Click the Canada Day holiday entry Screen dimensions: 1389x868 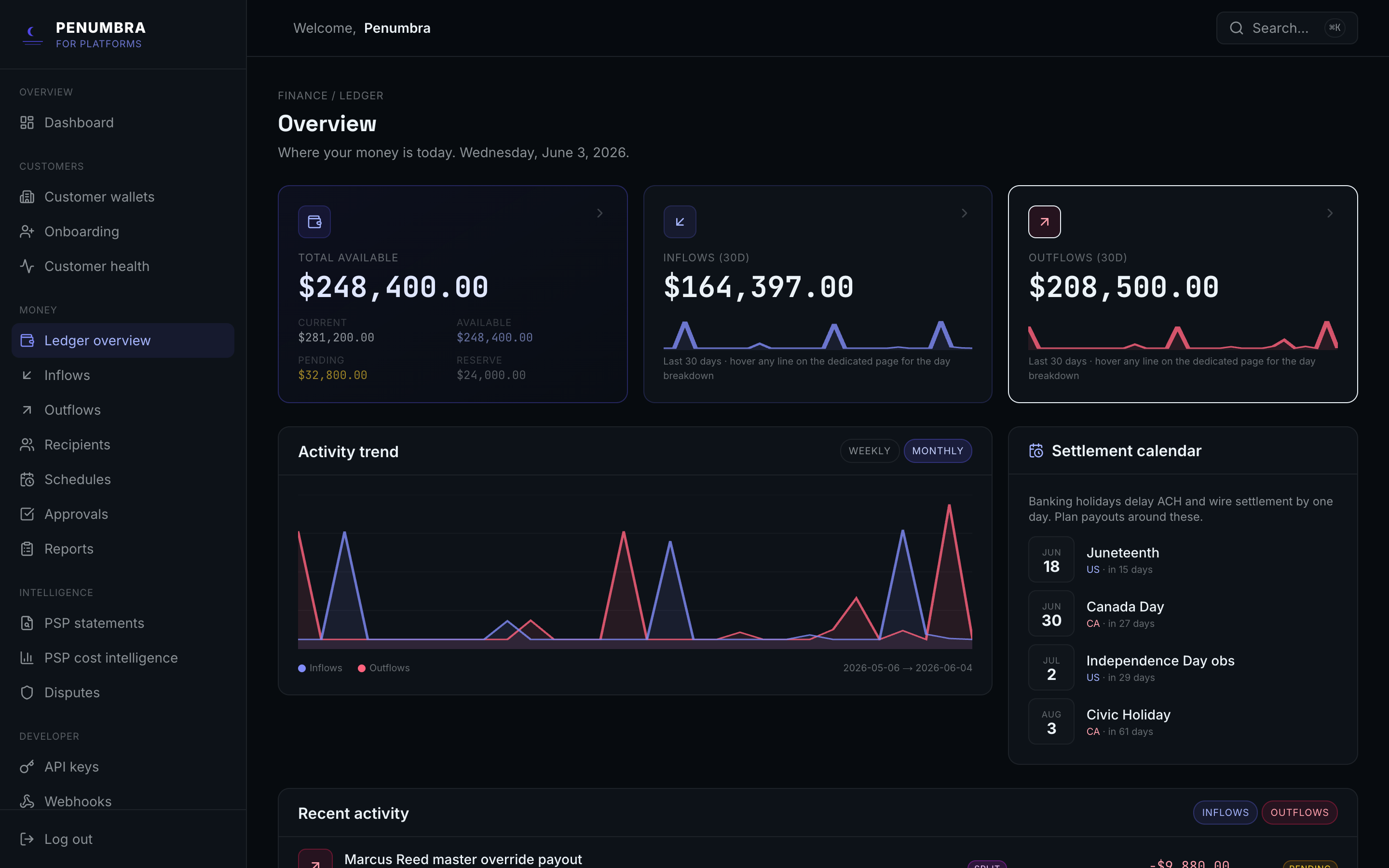click(x=1183, y=614)
